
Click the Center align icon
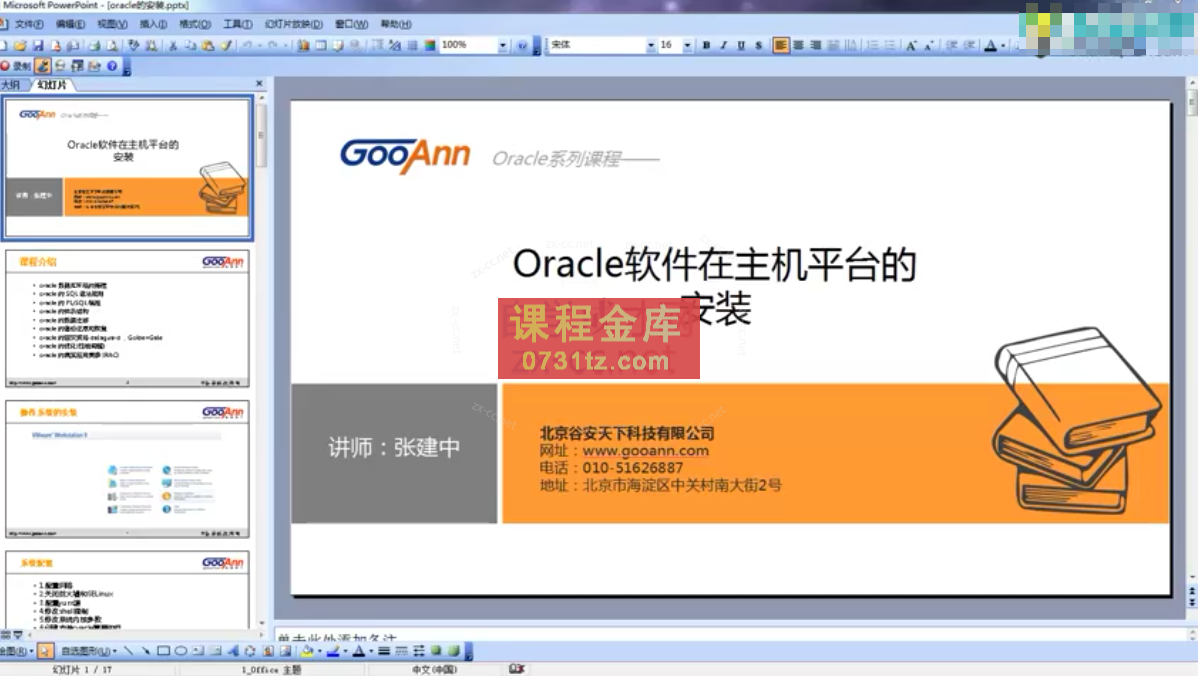click(x=798, y=46)
